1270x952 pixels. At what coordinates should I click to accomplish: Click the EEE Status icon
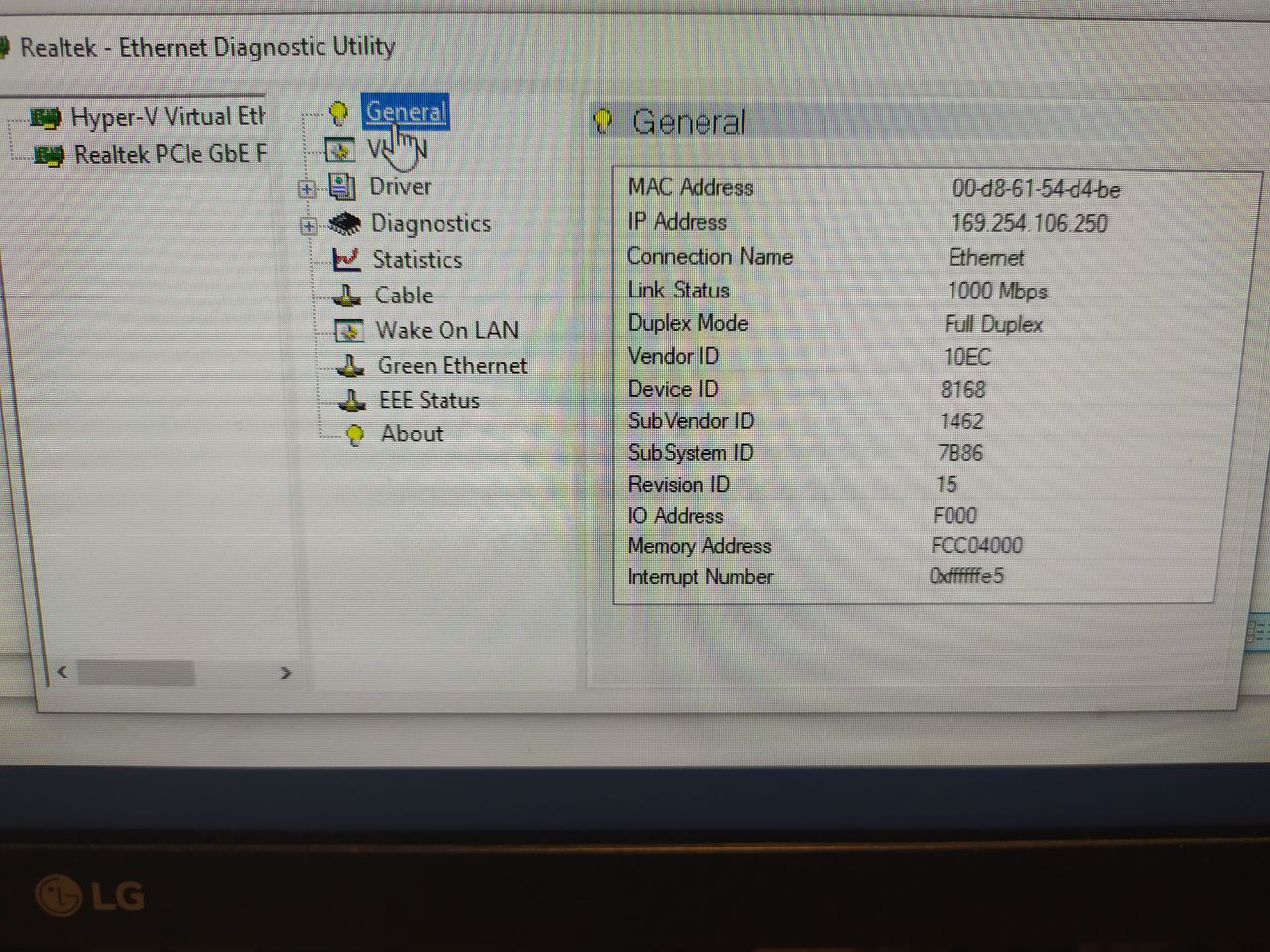[x=352, y=401]
